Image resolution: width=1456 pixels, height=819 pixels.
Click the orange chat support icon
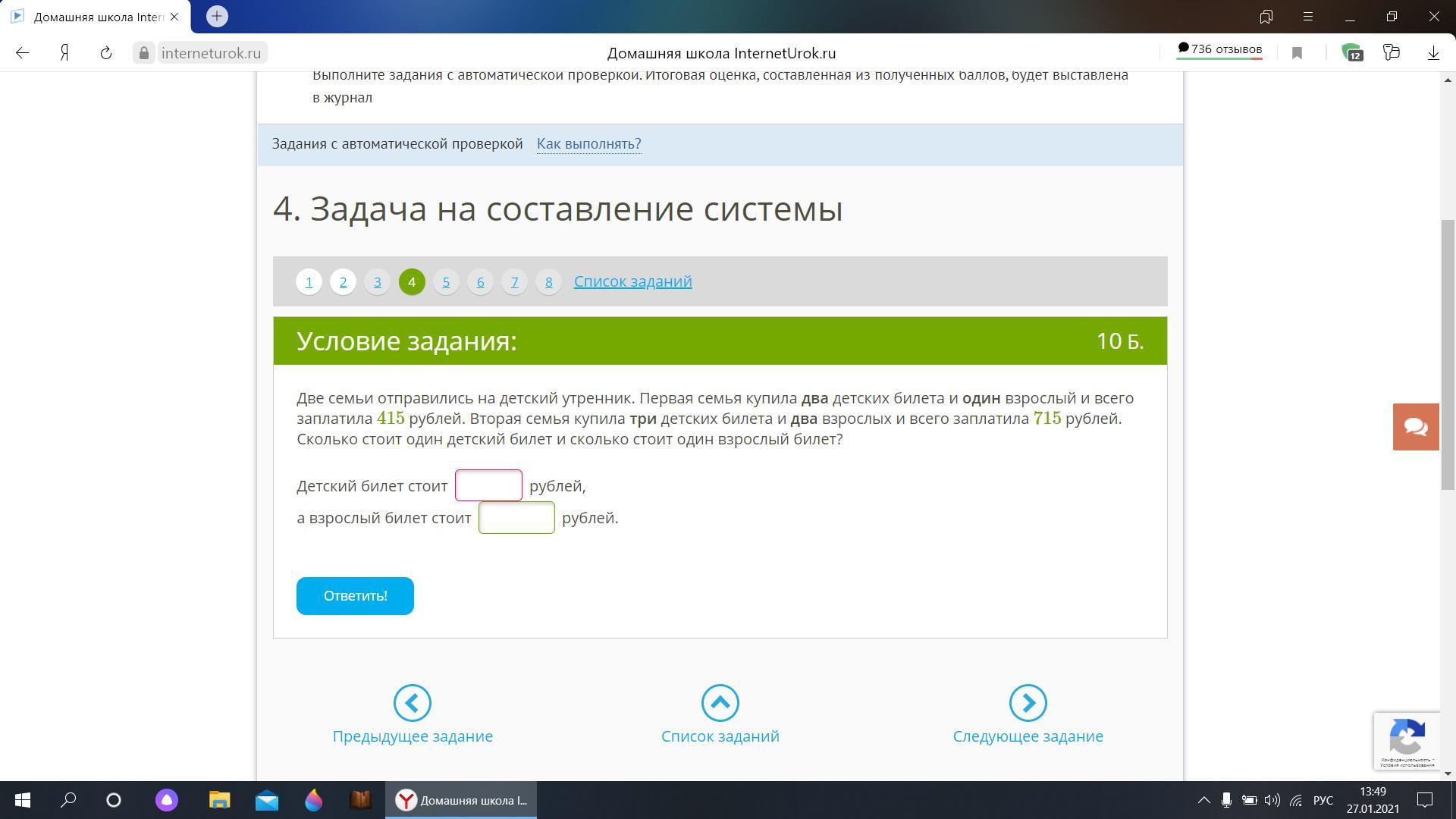[x=1415, y=427]
